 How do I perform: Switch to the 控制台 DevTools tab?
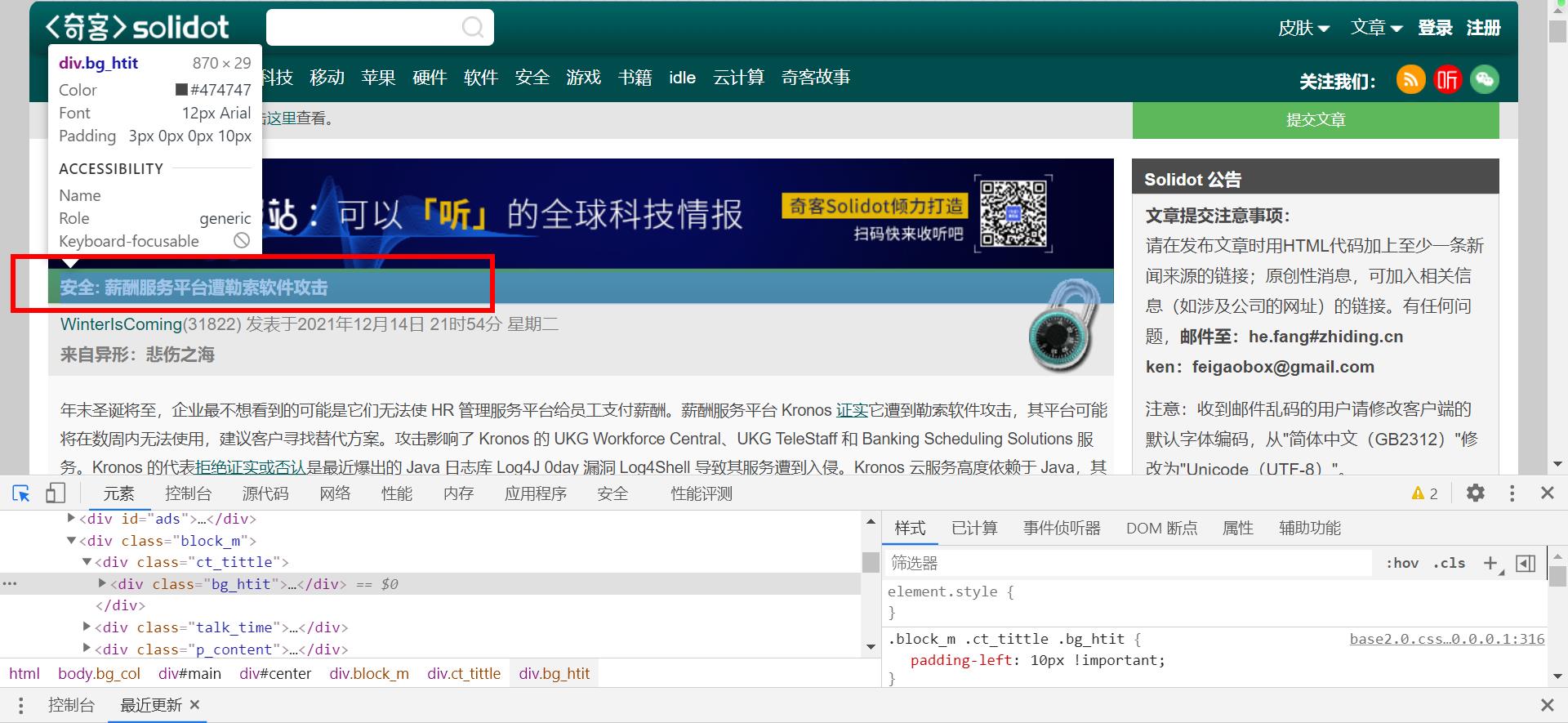[188, 493]
